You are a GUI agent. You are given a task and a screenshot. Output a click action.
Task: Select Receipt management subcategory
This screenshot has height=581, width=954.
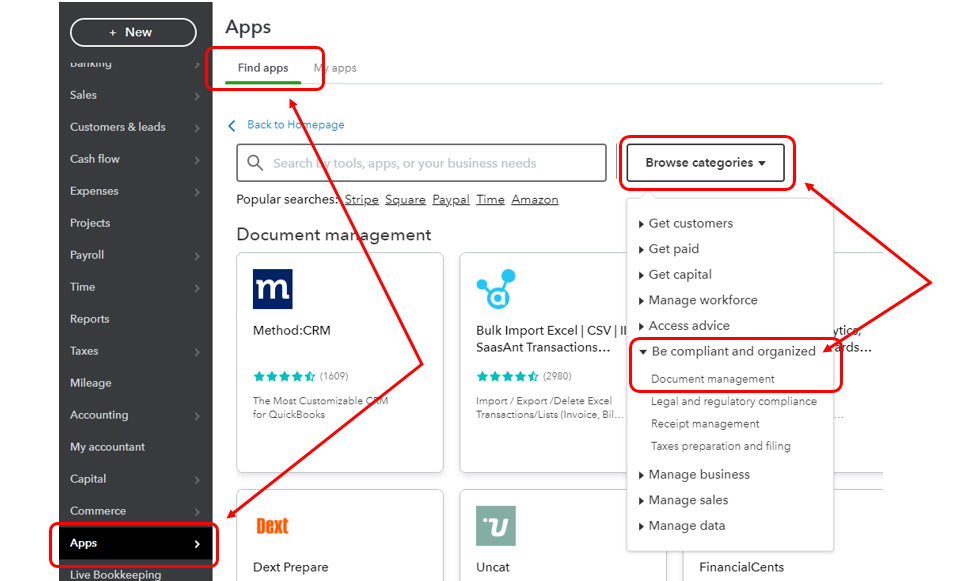705,424
